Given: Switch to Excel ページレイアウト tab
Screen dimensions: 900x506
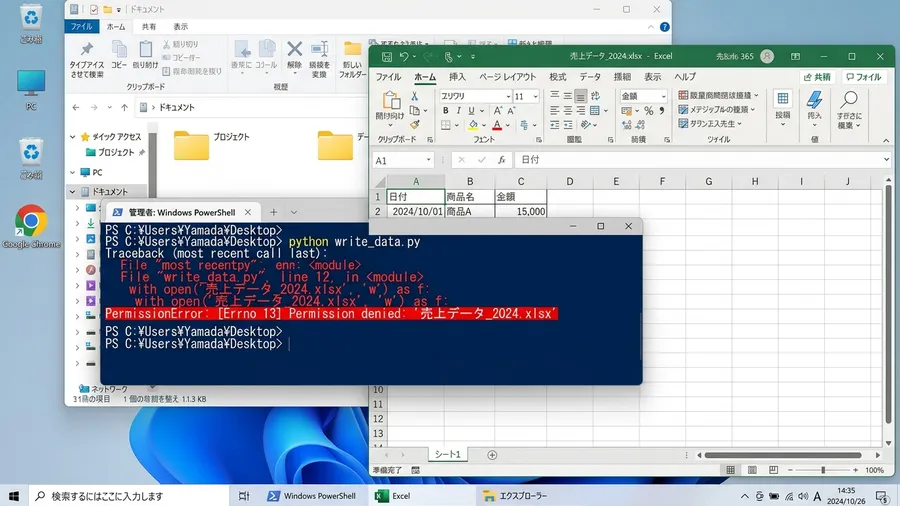Looking at the screenshot, I should [x=507, y=77].
